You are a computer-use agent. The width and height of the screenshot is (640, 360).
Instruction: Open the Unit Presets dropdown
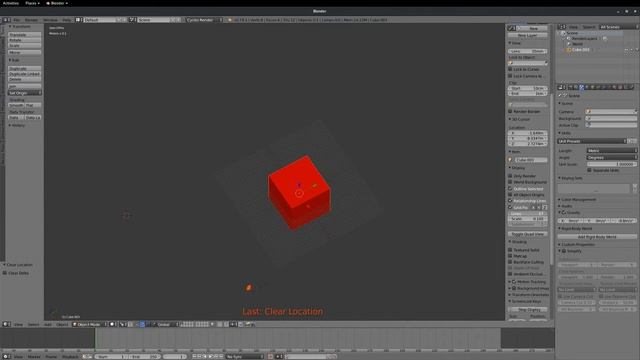point(592,141)
